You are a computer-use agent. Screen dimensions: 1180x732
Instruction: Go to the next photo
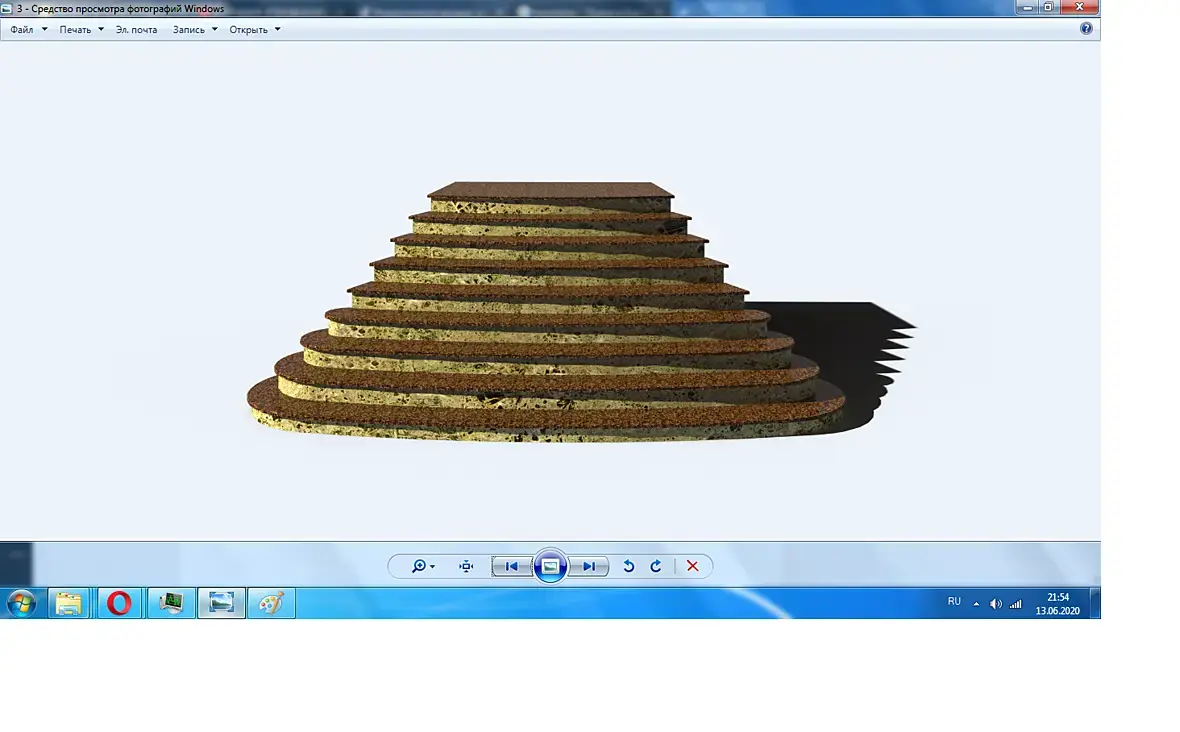tap(589, 566)
